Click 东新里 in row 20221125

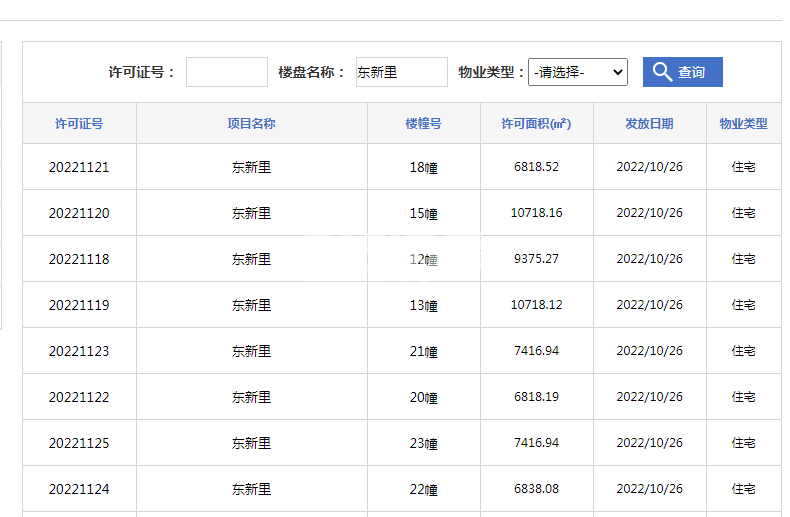pyautogui.click(x=251, y=443)
